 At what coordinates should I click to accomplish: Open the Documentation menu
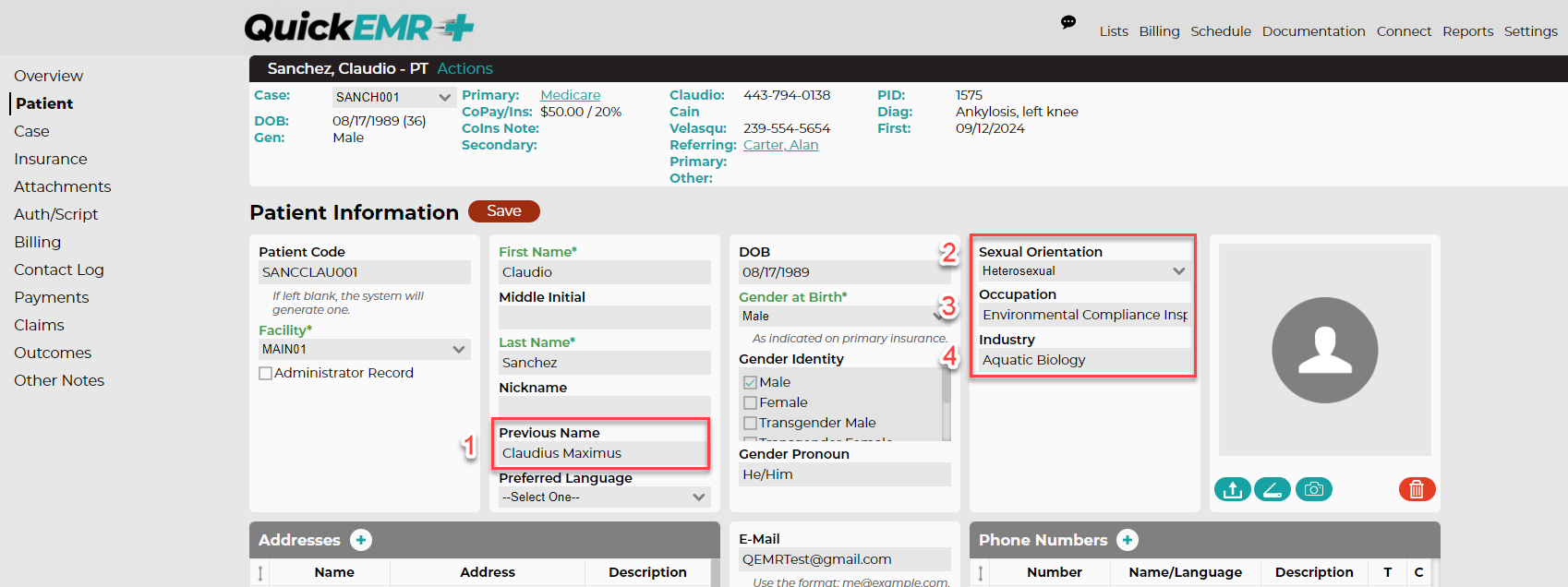[1313, 31]
